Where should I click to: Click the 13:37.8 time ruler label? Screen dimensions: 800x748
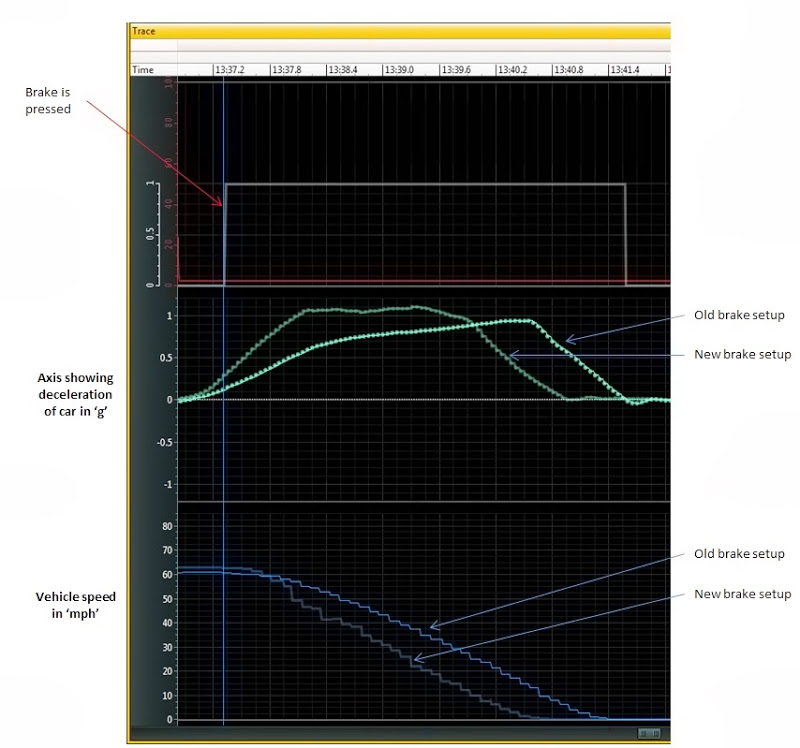tap(287, 70)
